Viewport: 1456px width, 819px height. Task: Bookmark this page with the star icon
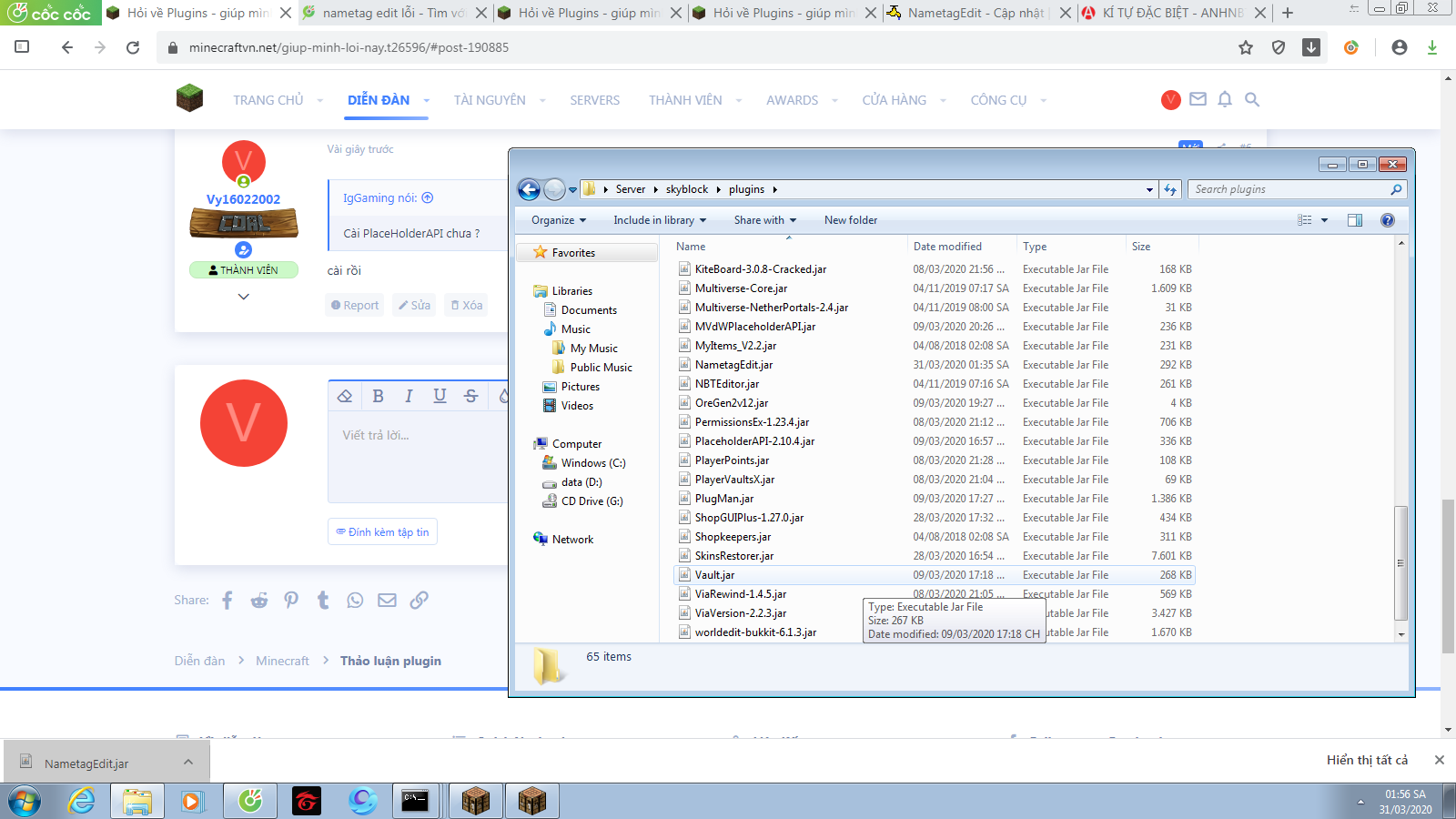[1246, 47]
